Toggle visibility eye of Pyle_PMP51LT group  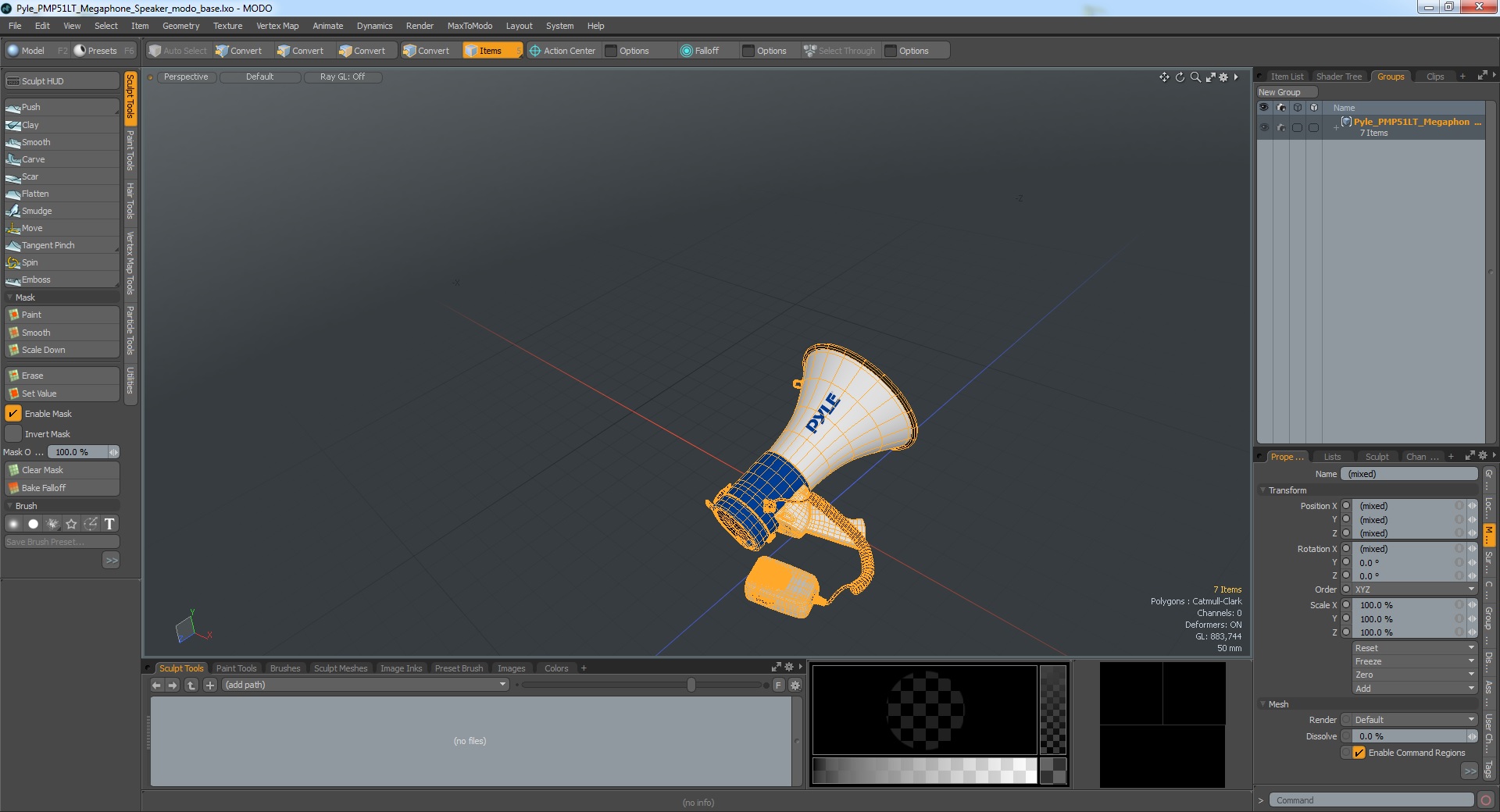coord(1264,127)
